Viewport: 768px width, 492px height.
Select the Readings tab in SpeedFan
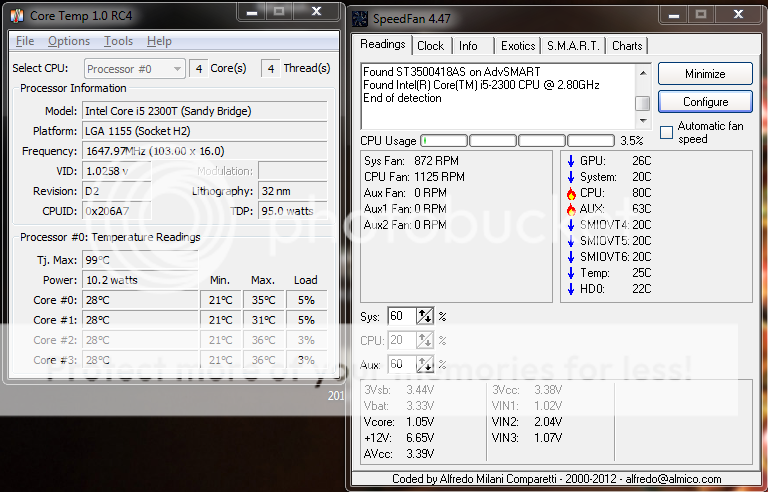[x=383, y=44]
